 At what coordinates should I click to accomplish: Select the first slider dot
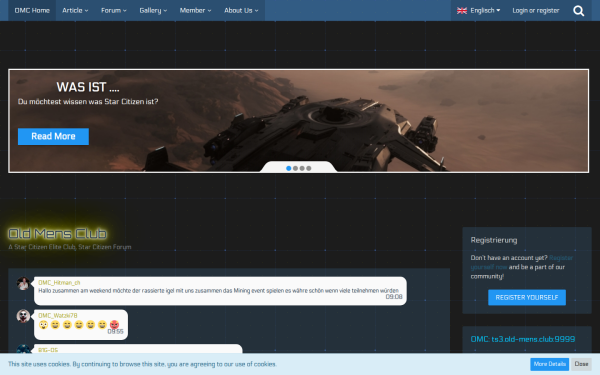(x=289, y=168)
